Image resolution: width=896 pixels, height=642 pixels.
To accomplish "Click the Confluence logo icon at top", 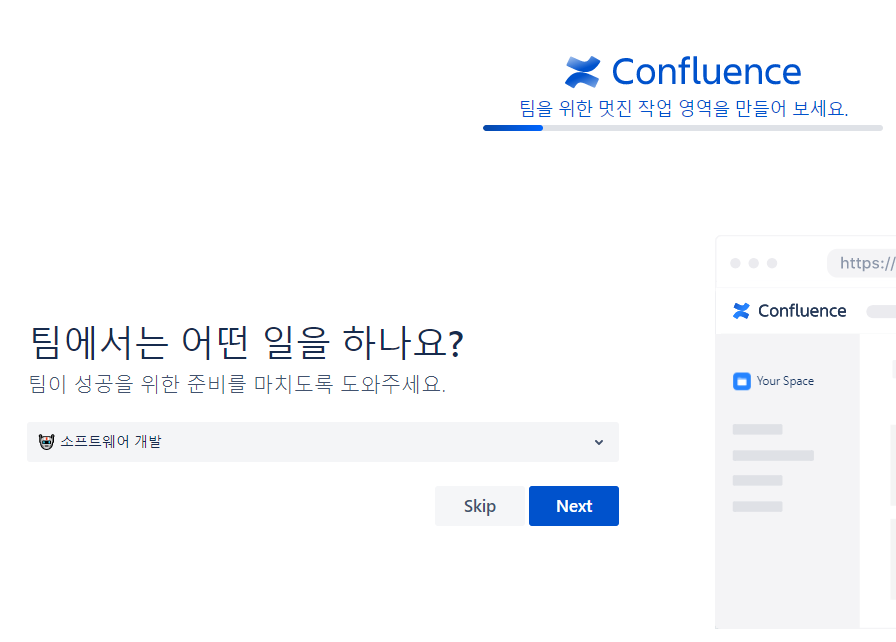I will tap(582, 72).
